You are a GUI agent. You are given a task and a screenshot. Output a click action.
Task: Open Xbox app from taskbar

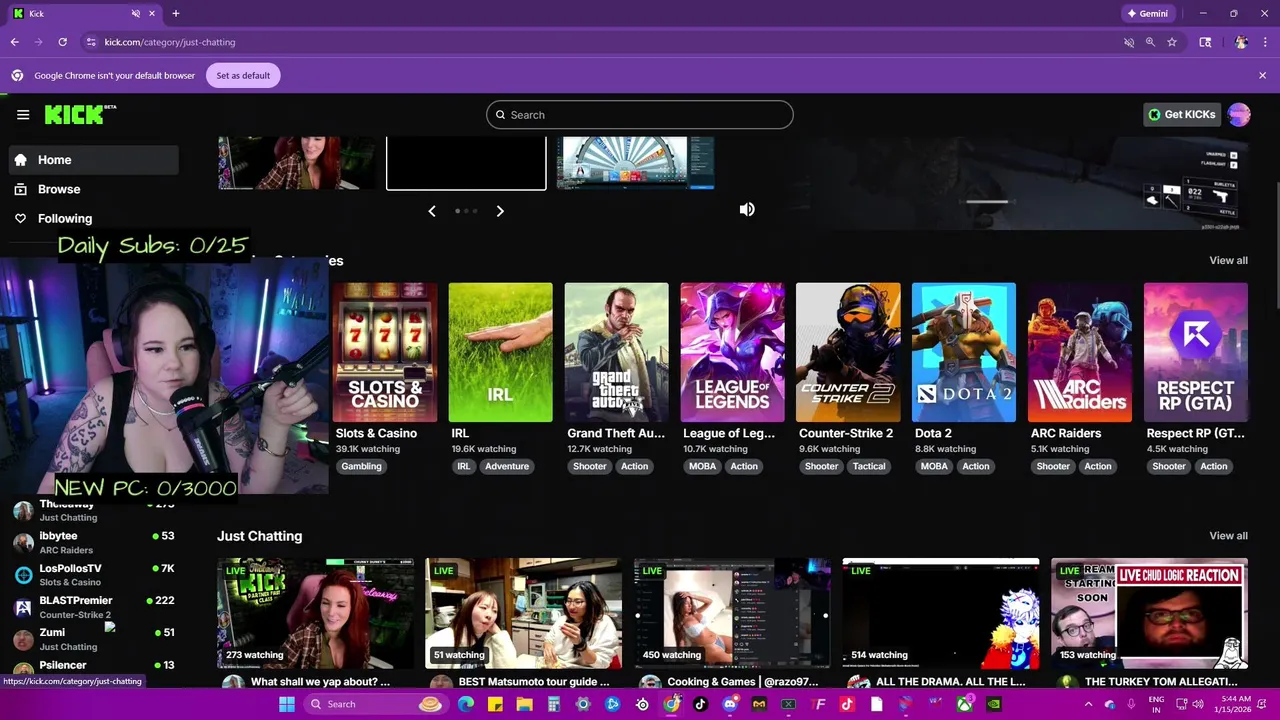965,704
